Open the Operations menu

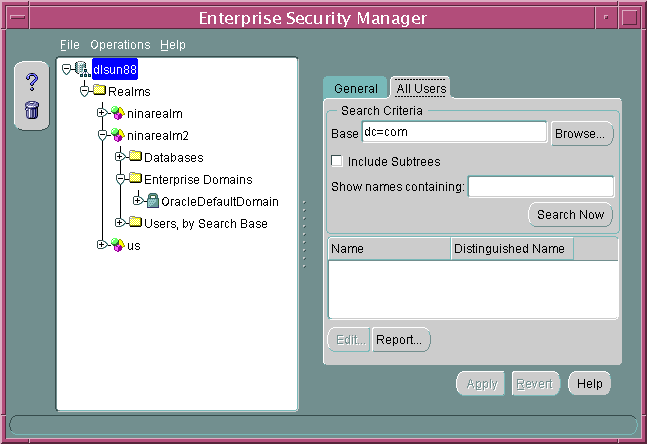[120, 45]
